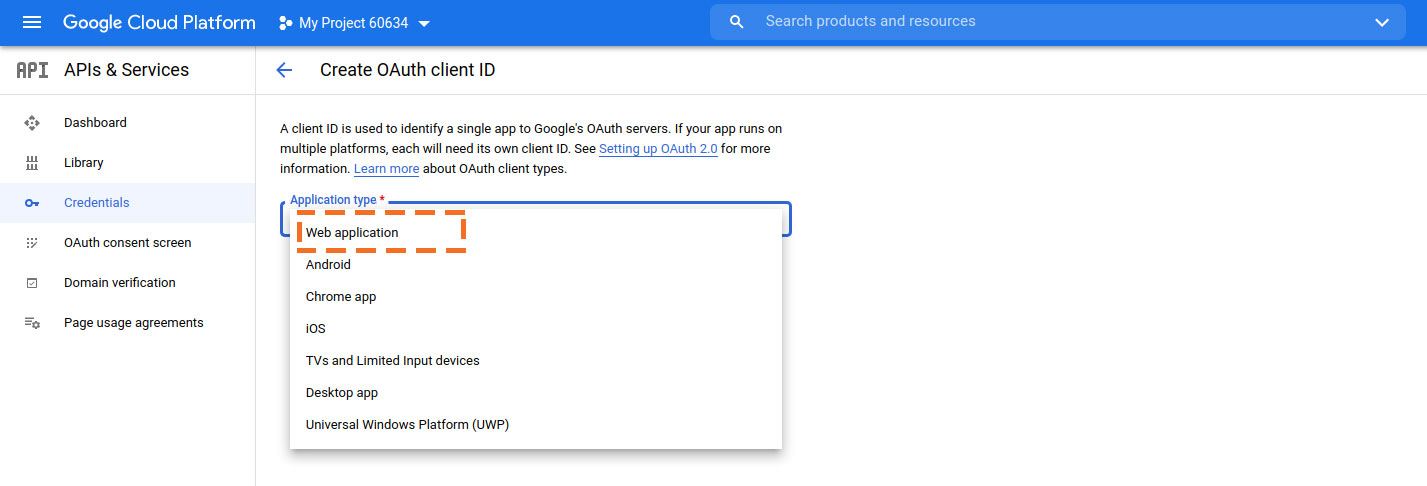Click the search magnifier icon
1427x486 pixels.
coord(737,22)
